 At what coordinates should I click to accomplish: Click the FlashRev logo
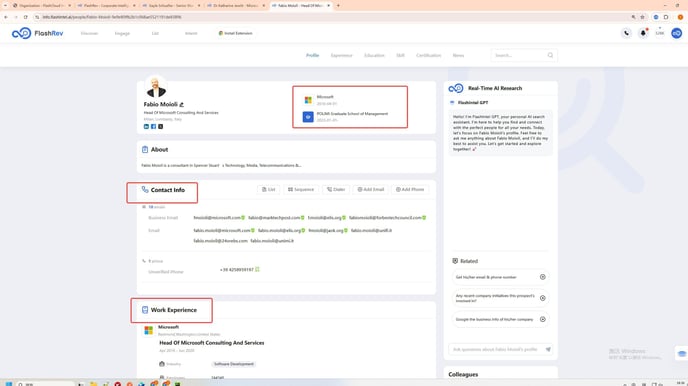click(37, 33)
